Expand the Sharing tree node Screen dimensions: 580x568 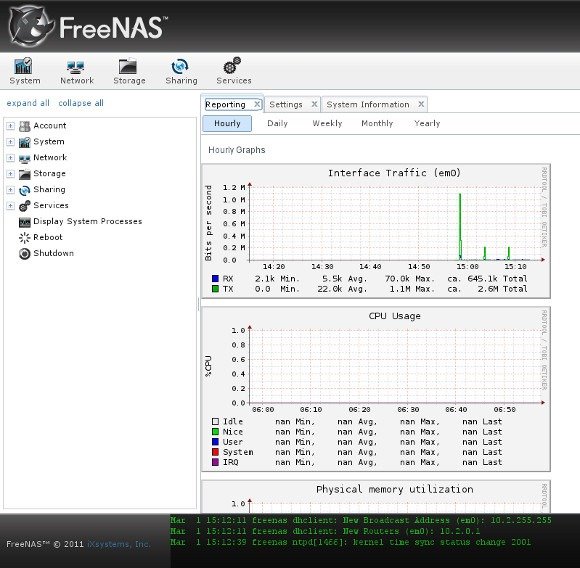point(10,189)
